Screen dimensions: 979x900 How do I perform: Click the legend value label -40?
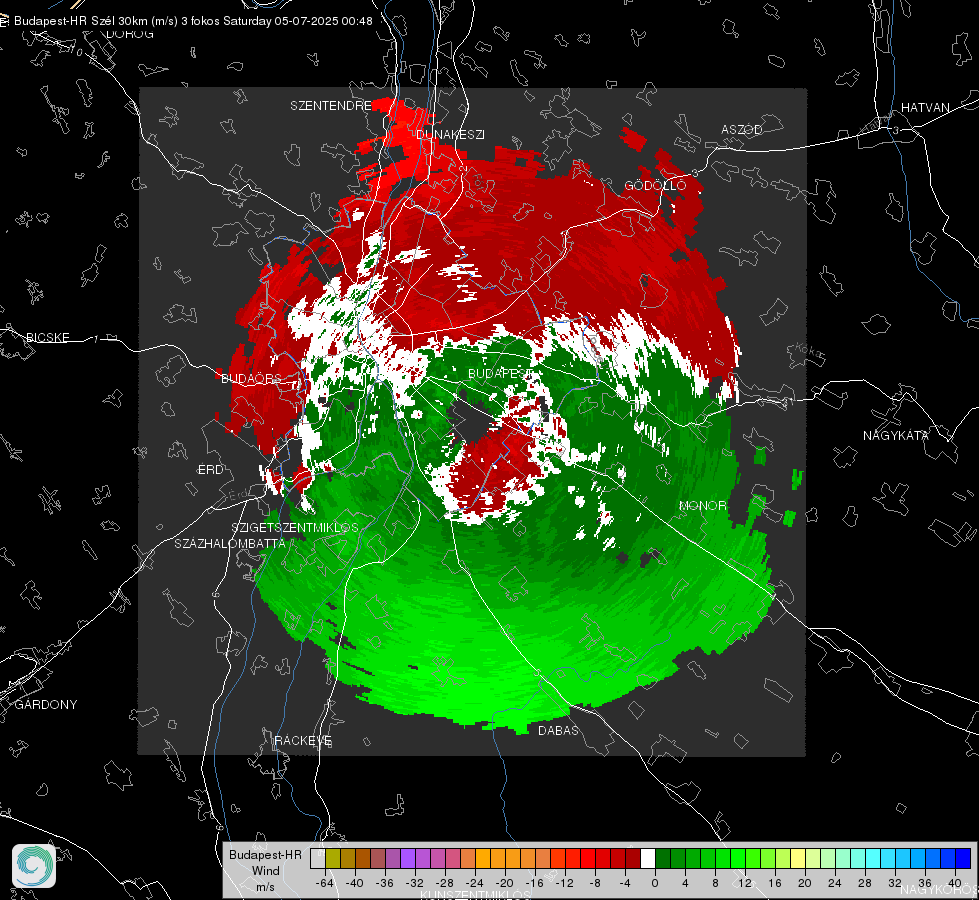click(355, 883)
